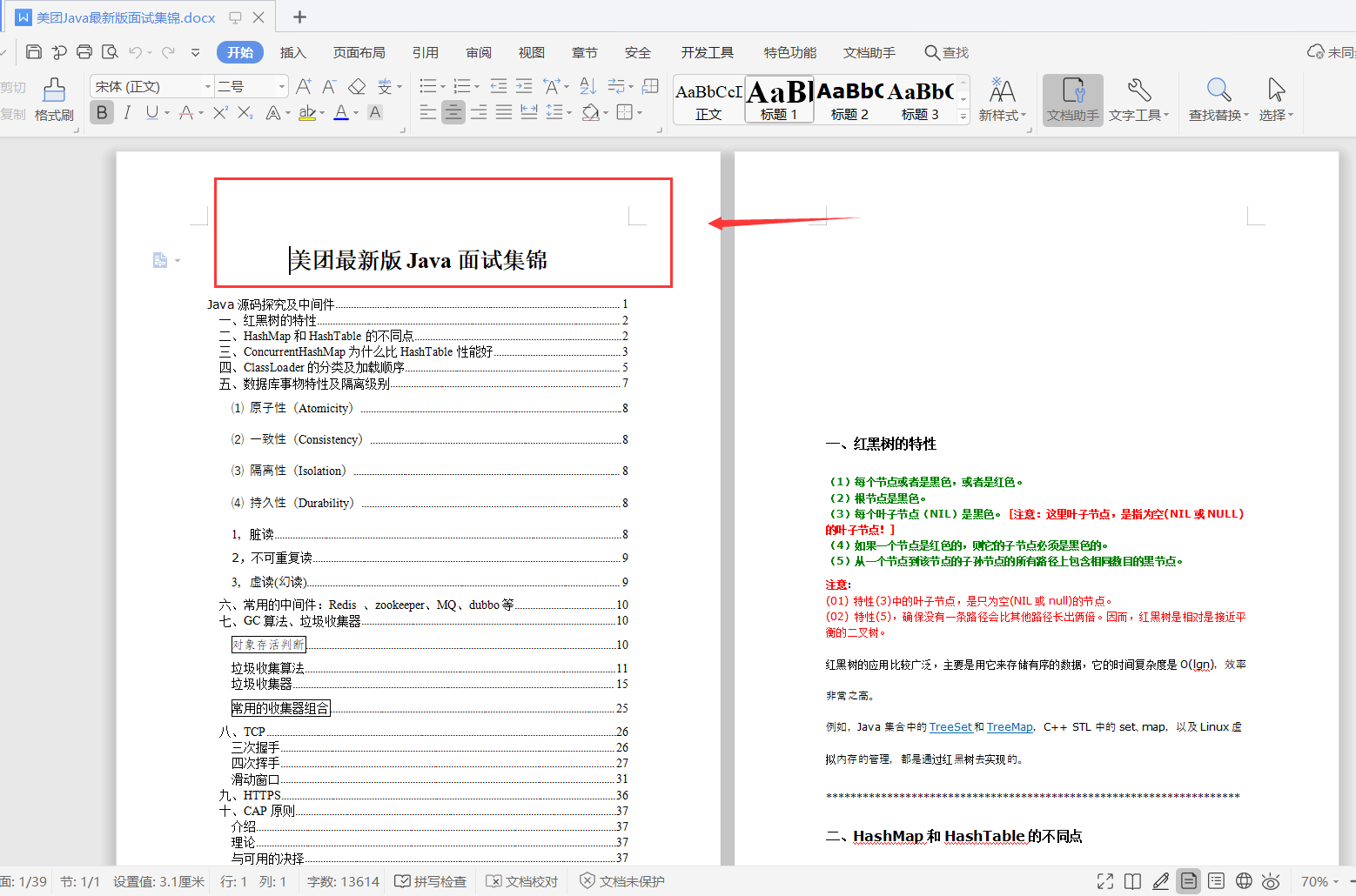Switch to full screen view in status bar
The image size is (1356, 896).
click(x=1105, y=881)
